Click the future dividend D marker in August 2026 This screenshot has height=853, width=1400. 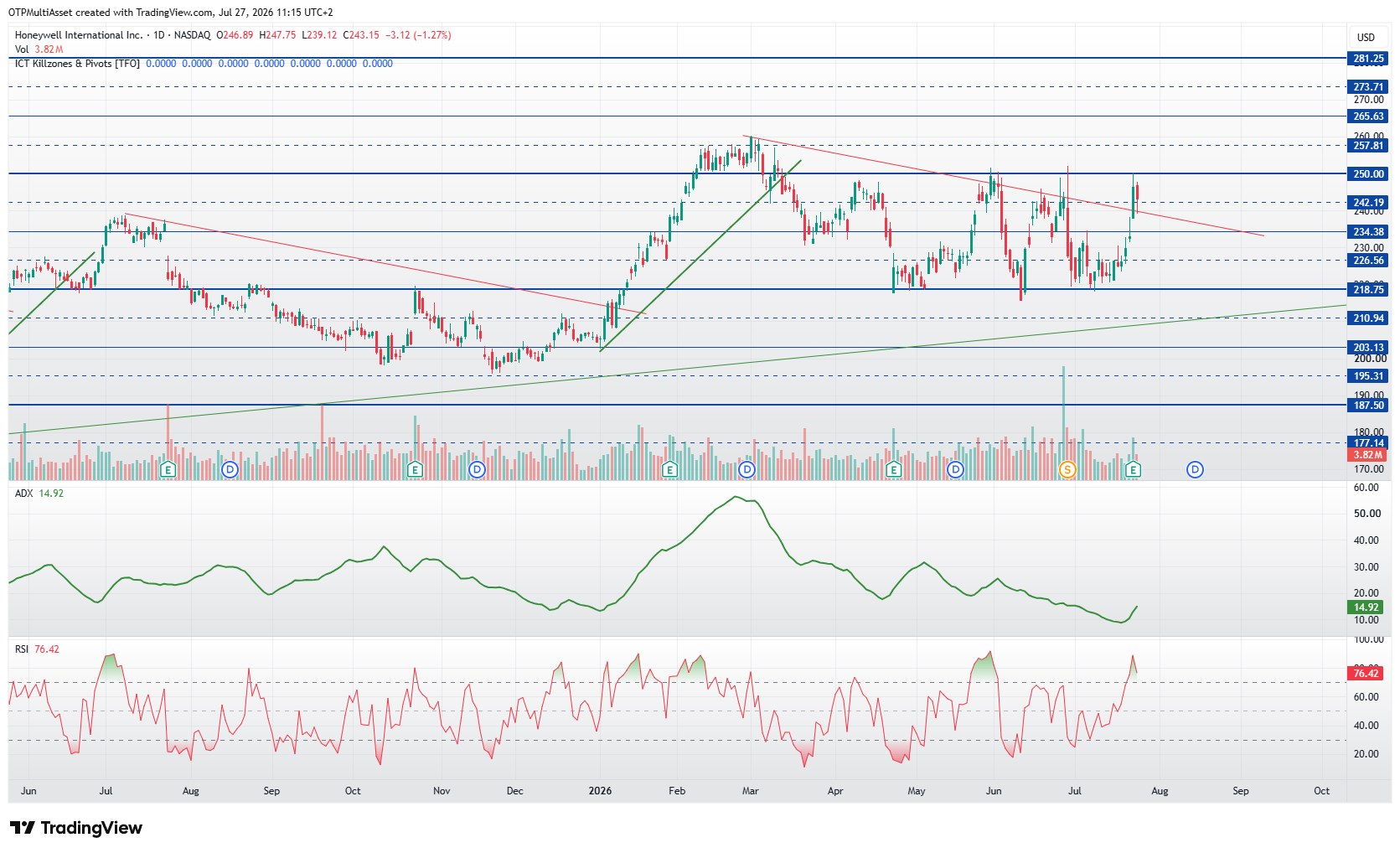pyautogui.click(x=1195, y=470)
